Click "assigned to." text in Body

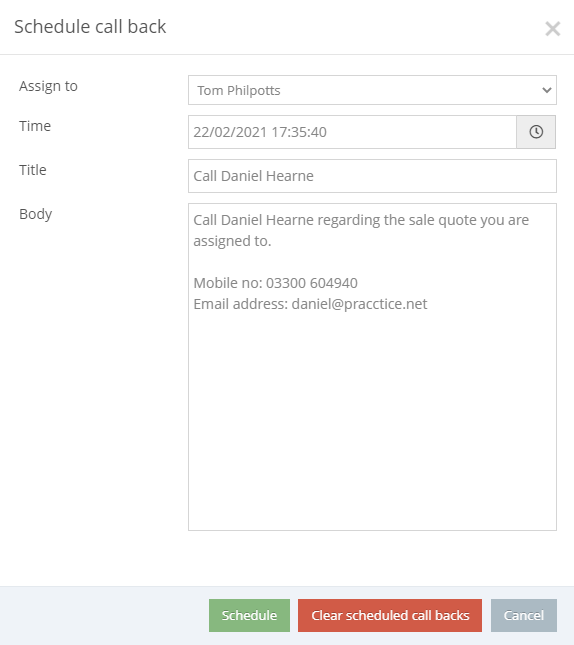point(232,241)
